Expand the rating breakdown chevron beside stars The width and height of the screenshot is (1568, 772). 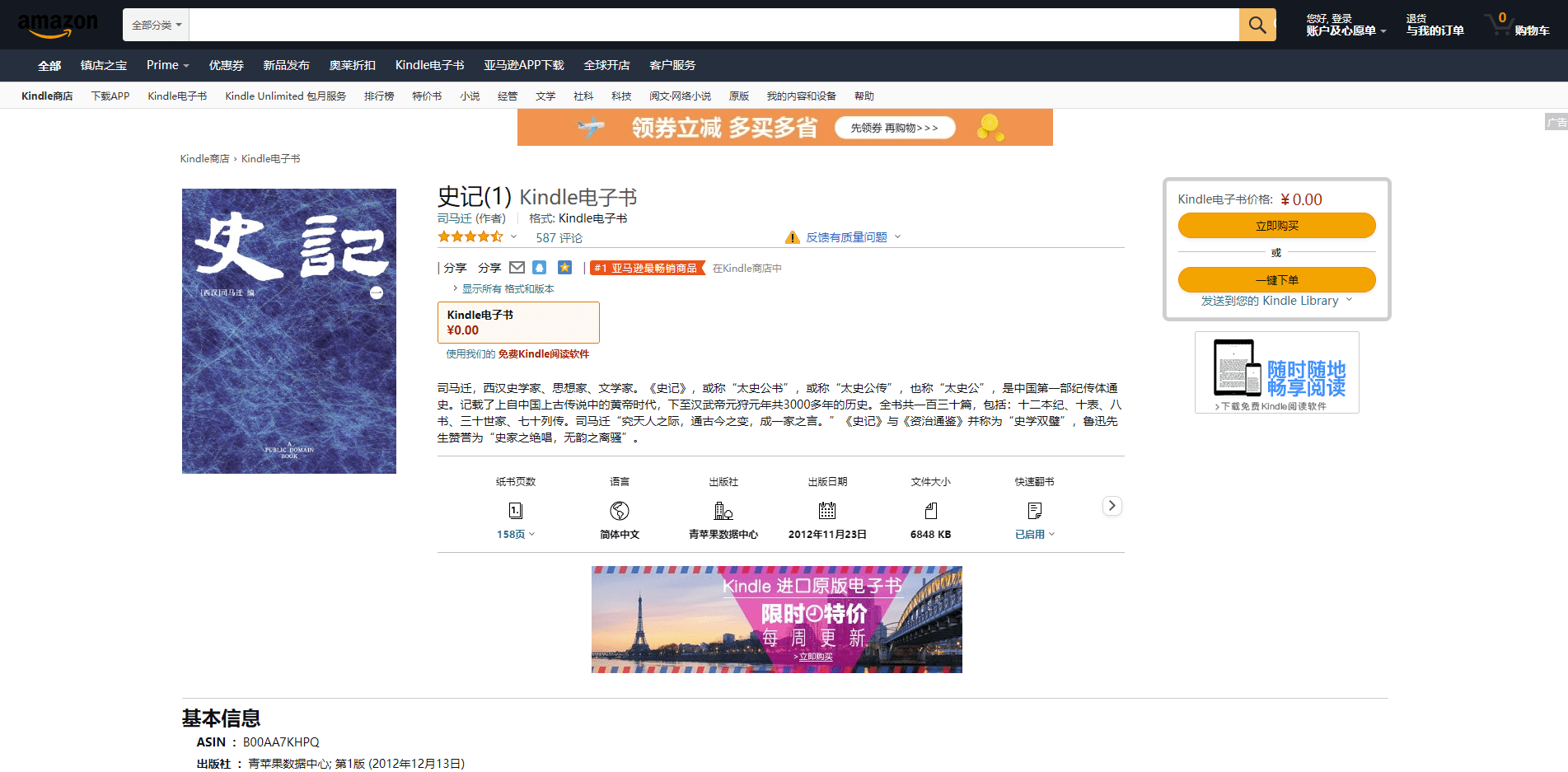coord(513,237)
